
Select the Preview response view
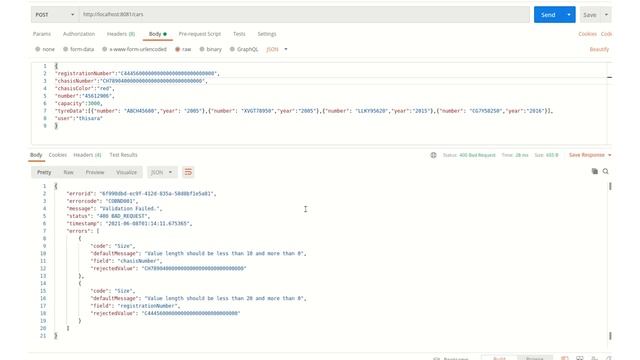coord(95,172)
